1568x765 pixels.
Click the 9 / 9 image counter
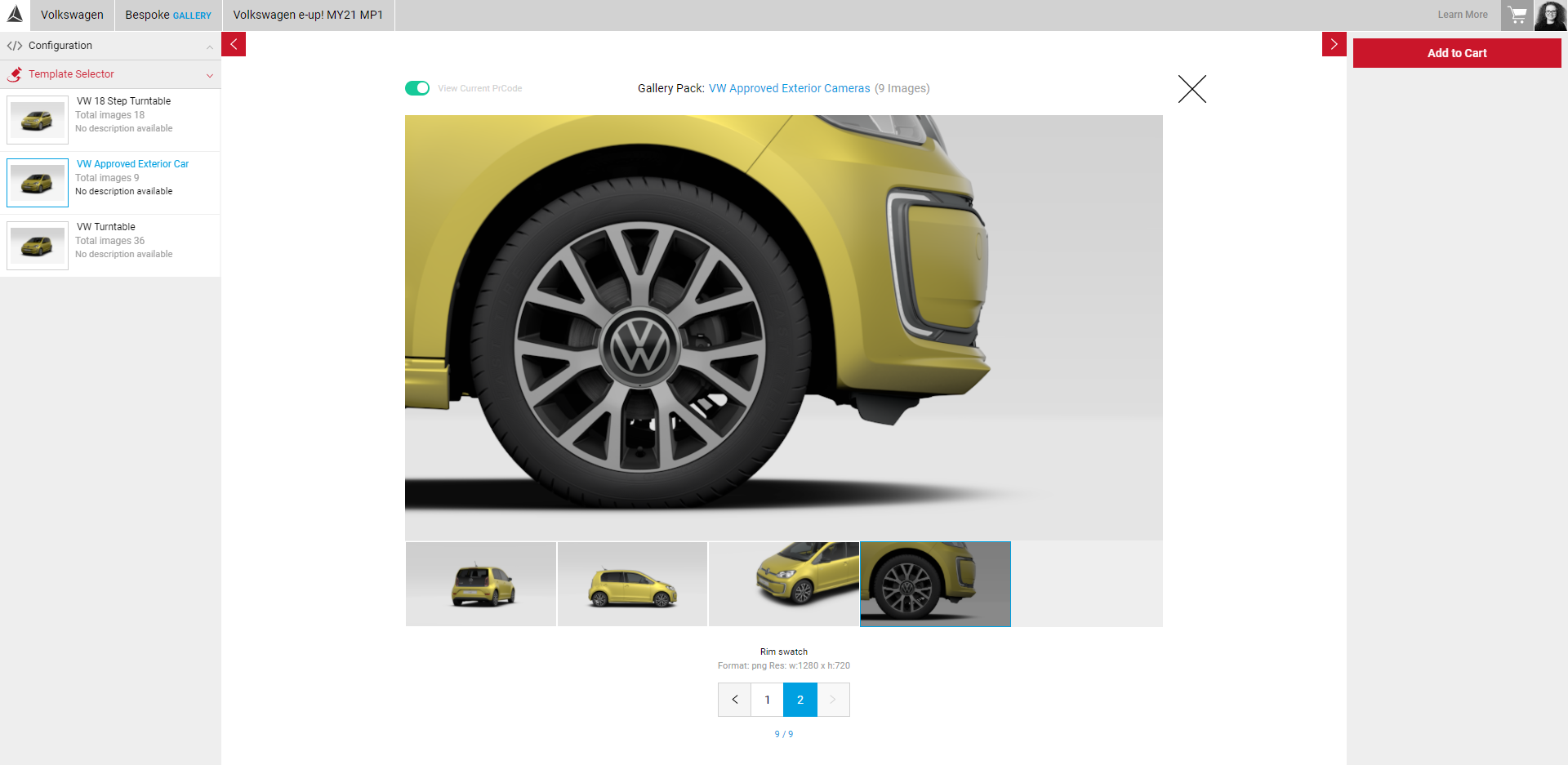pos(784,734)
